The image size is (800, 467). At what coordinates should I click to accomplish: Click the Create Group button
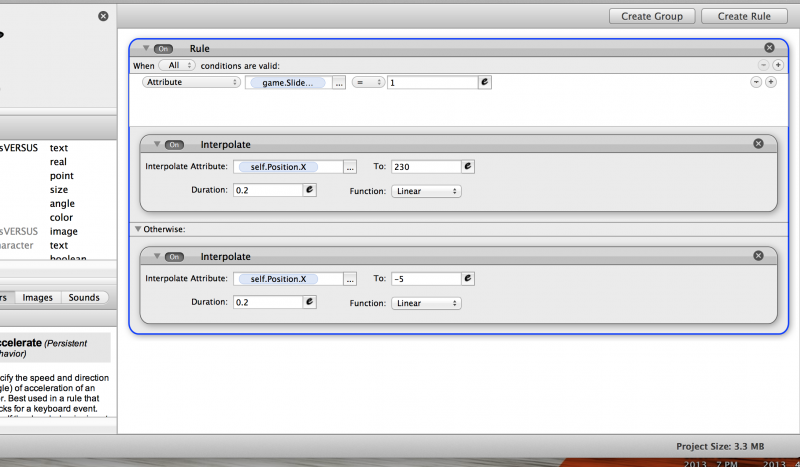[x=652, y=16]
